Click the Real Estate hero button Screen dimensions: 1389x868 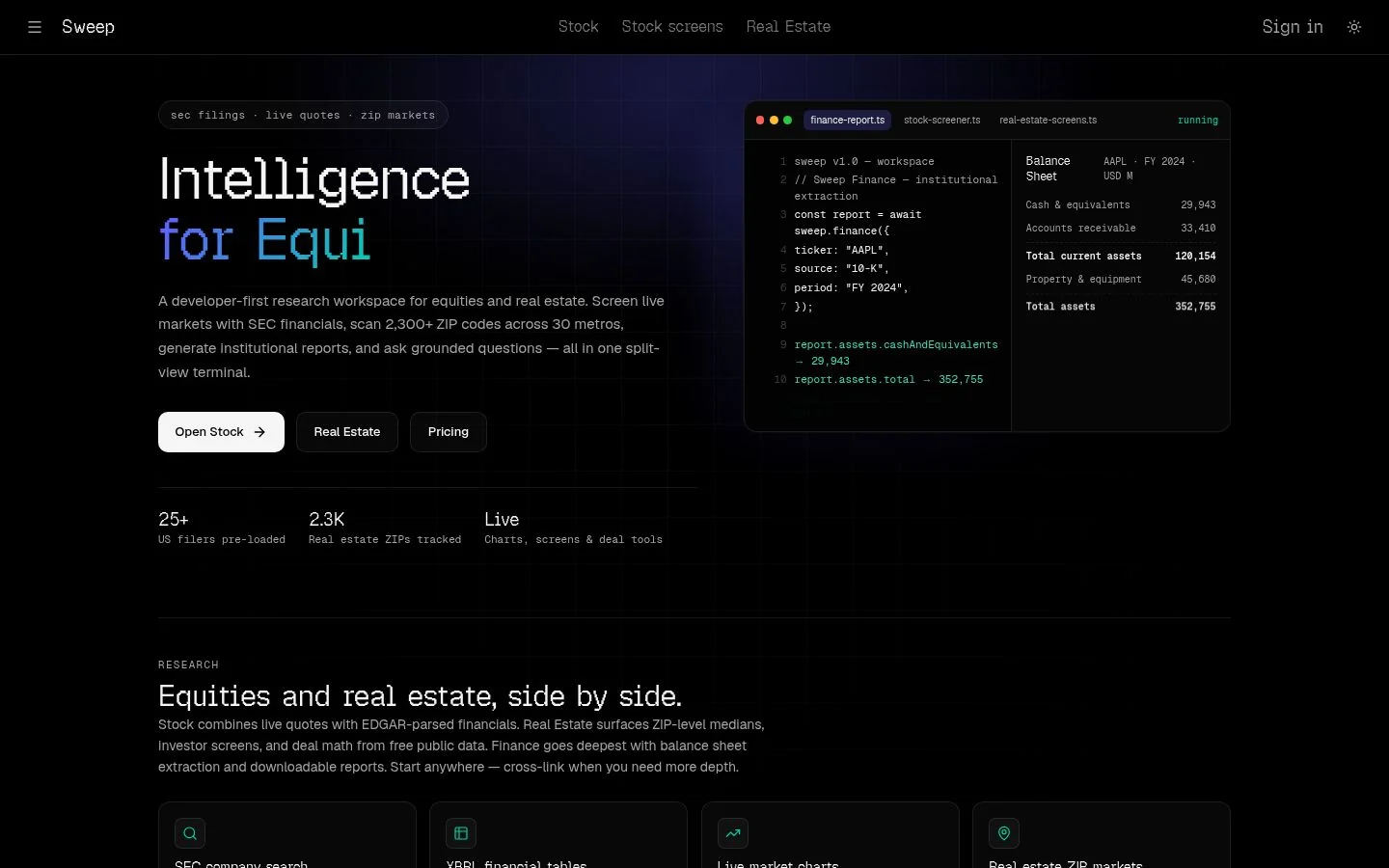pyautogui.click(x=347, y=432)
